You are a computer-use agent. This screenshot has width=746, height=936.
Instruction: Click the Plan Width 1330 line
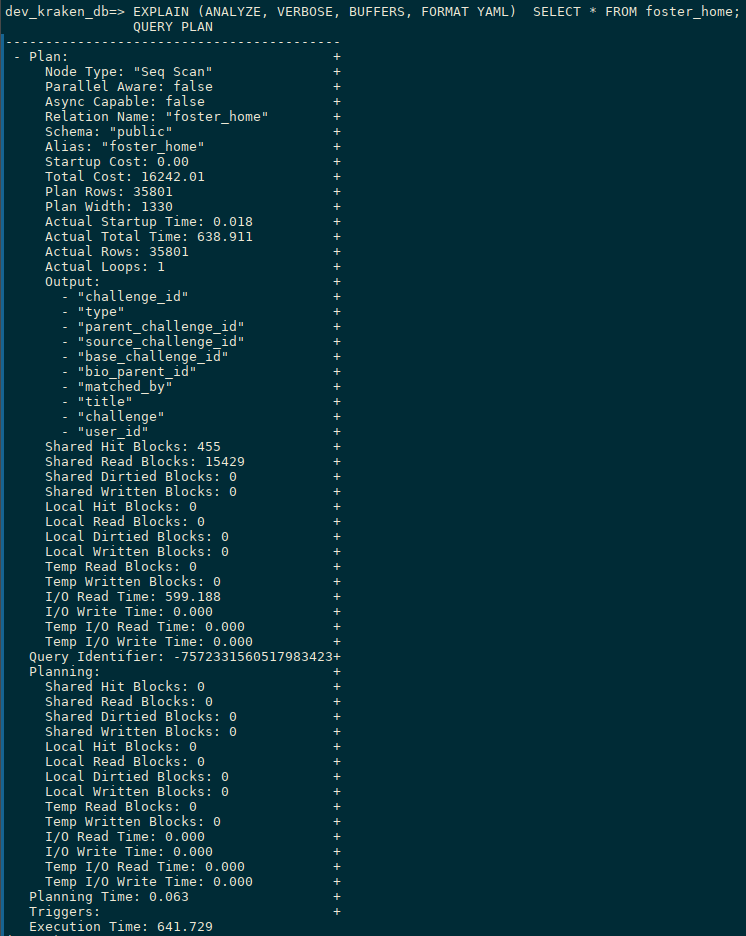click(x=109, y=207)
